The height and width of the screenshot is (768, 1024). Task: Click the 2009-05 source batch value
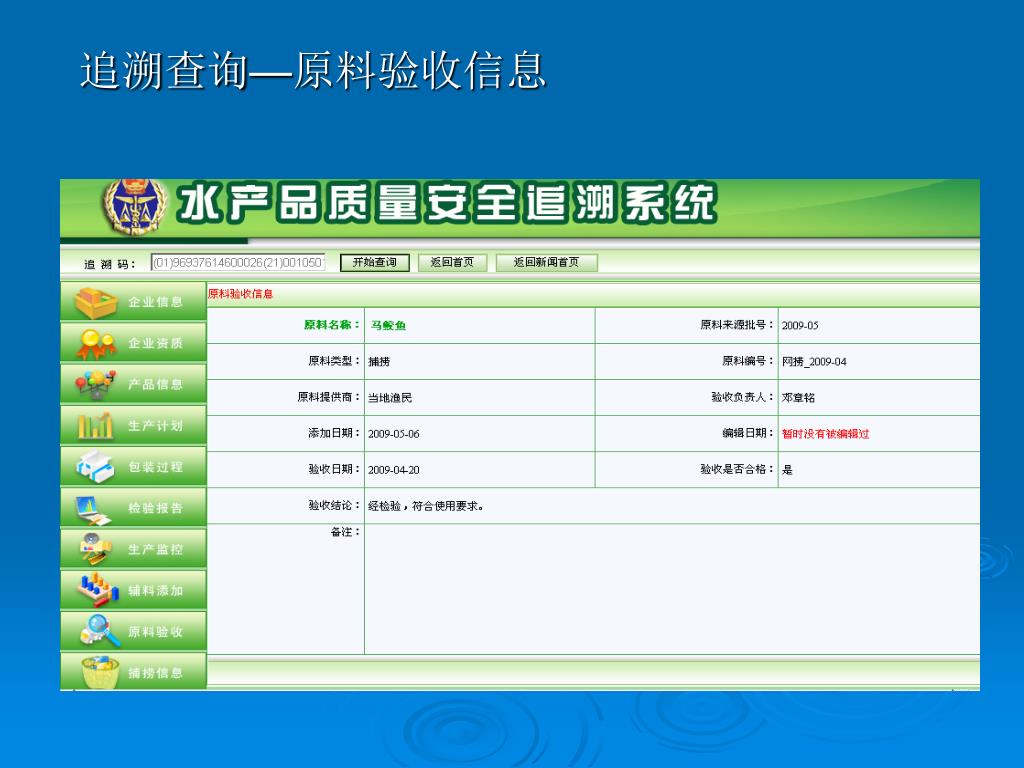800,325
